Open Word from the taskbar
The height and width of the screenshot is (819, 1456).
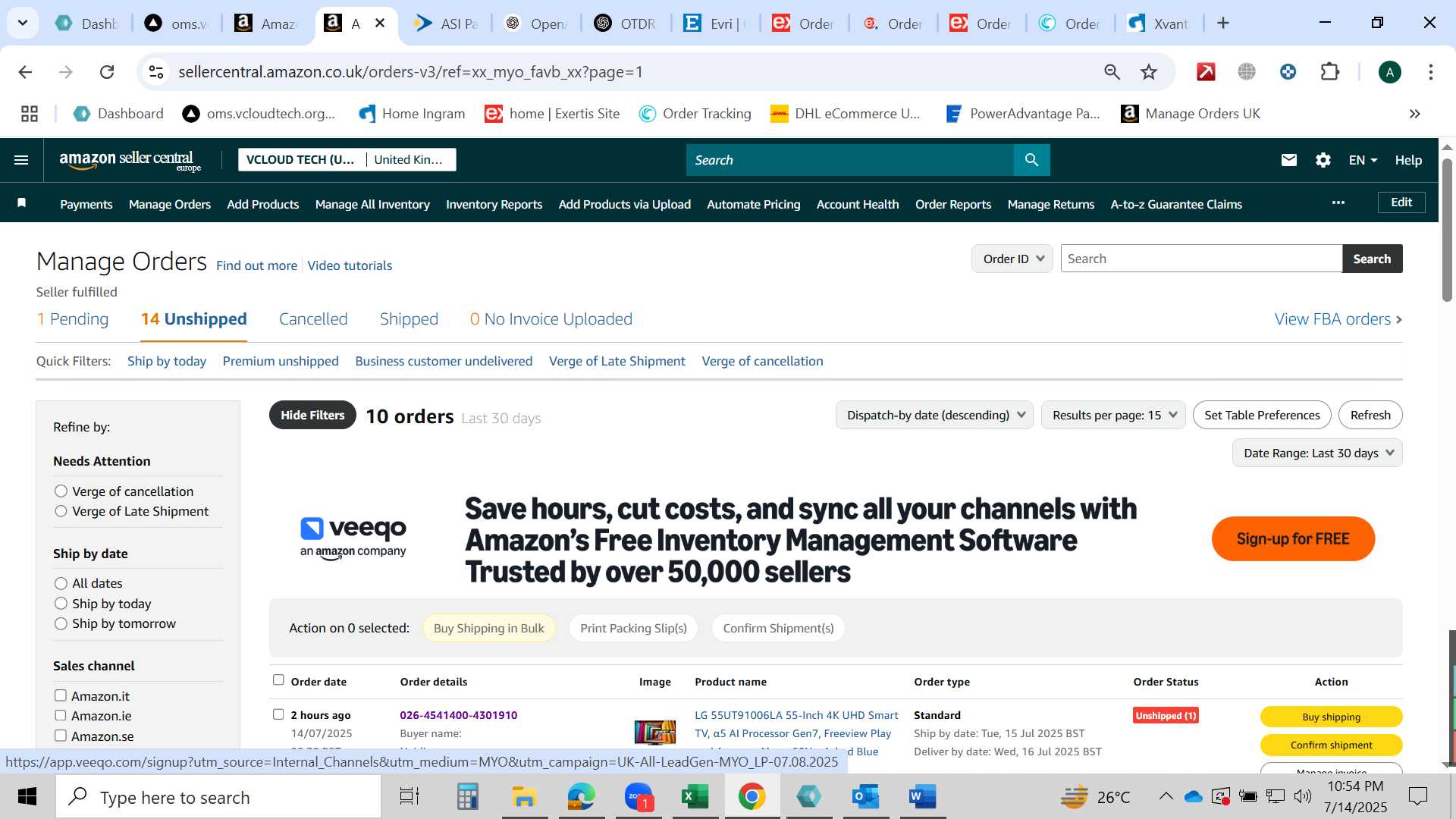(922, 796)
